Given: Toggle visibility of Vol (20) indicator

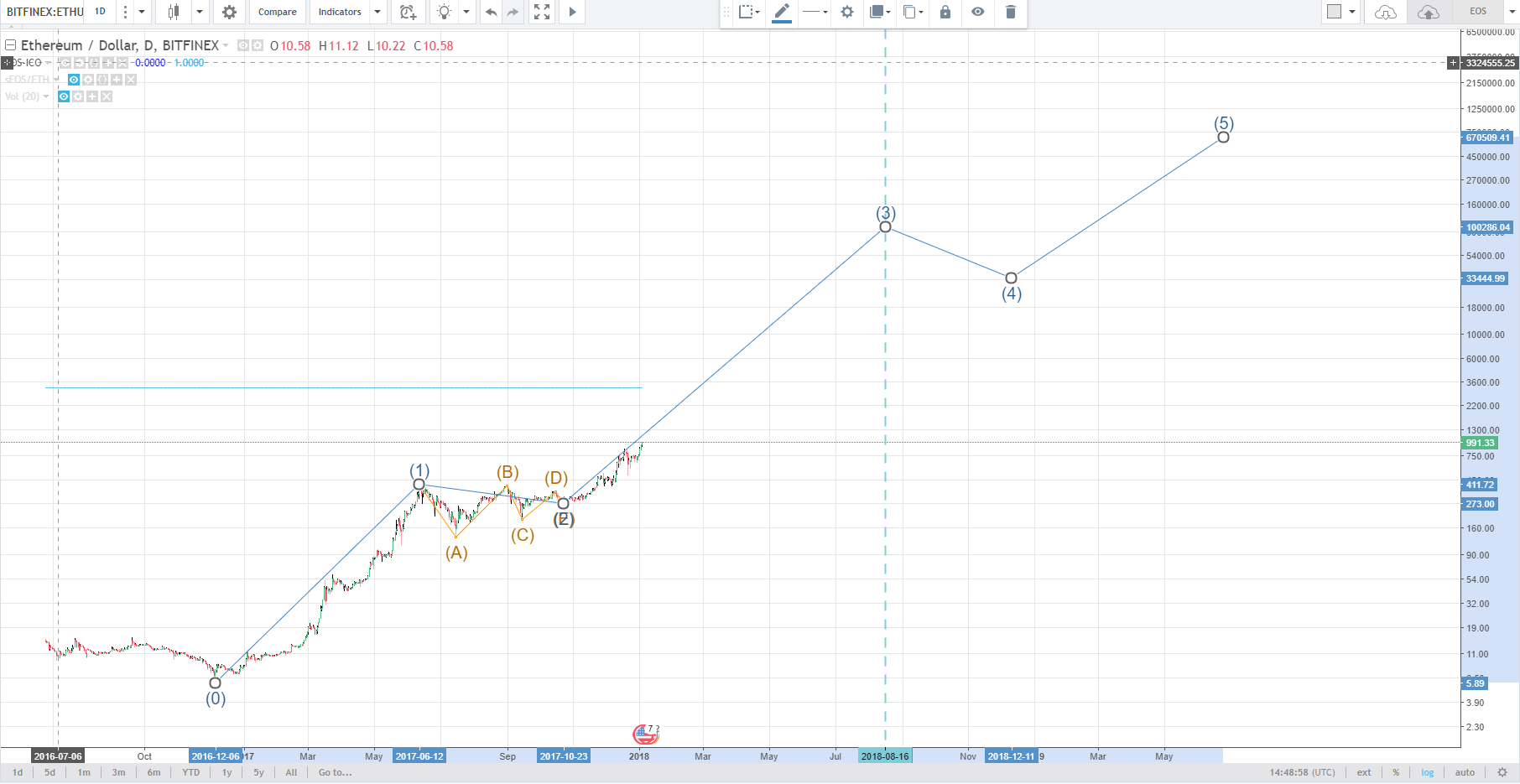Looking at the screenshot, I should 63,96.
